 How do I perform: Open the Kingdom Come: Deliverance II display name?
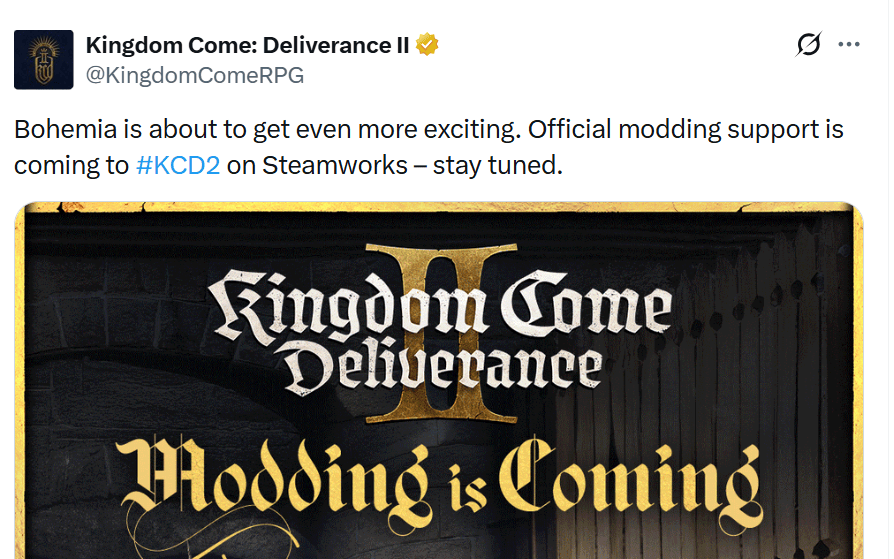tap(247, 45)
